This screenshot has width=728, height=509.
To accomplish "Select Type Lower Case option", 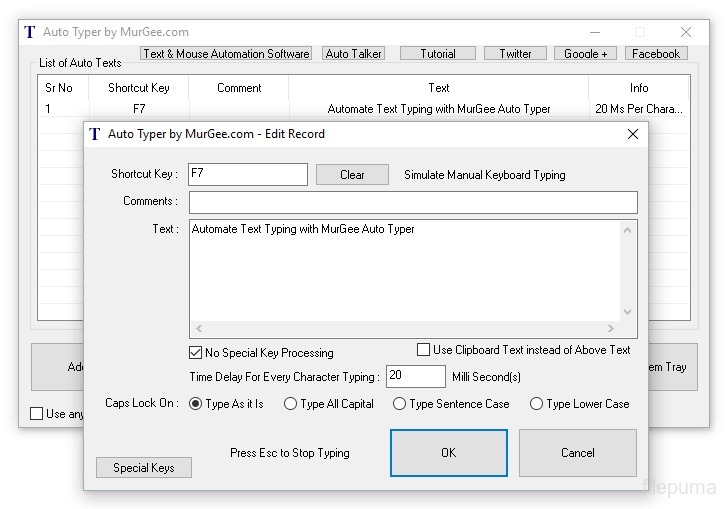I will tap(536, 404).
